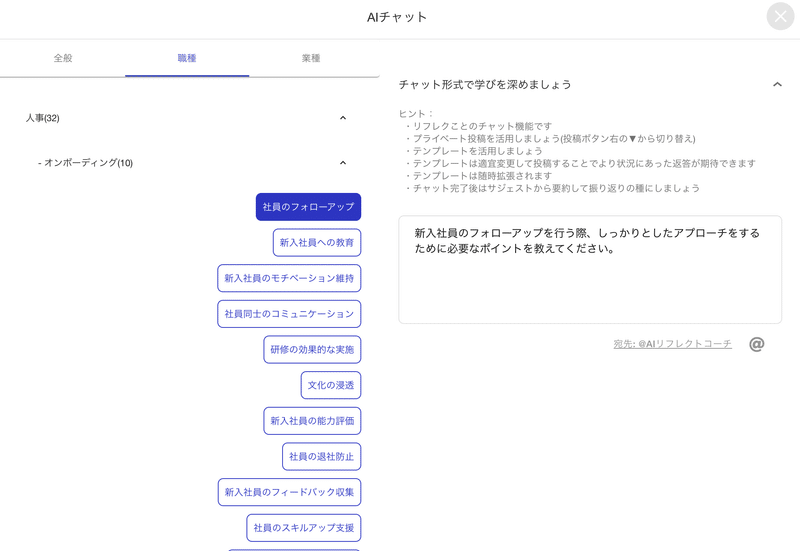Click the 人事(32) category label

tap(43, 118)
